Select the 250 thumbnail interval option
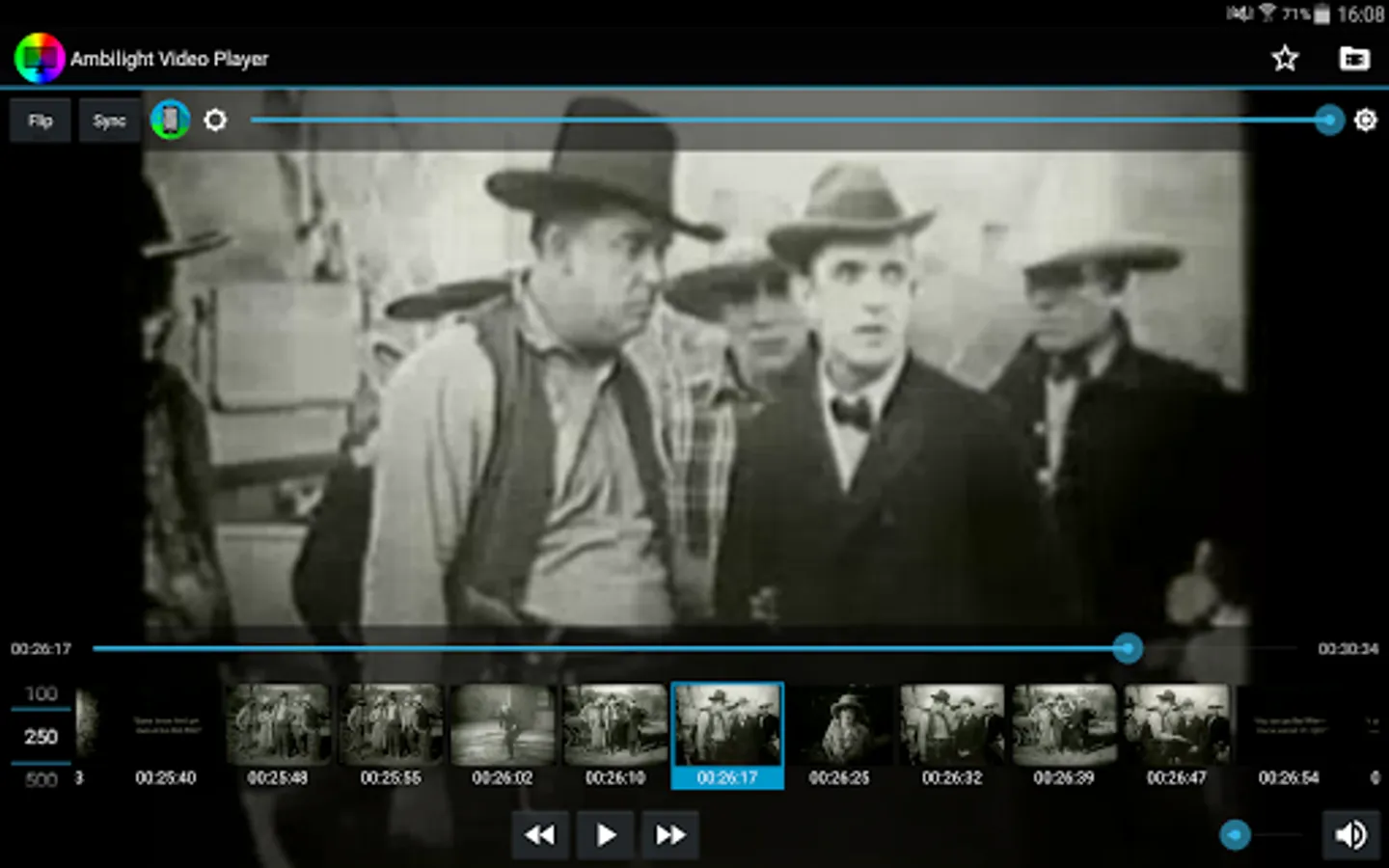This screenshot has height=868, width=1389. tap(41, 737)
